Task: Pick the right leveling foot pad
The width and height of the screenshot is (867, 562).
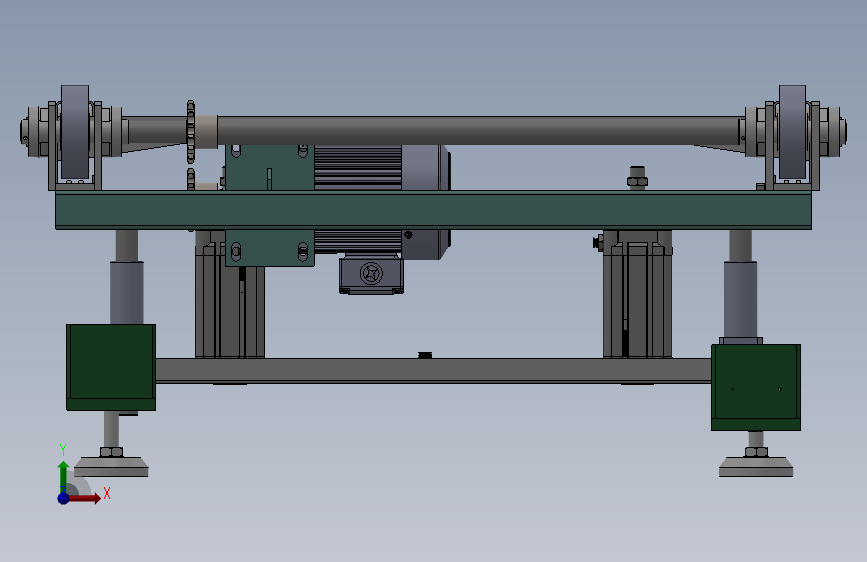Action: [x=756, y=467]
